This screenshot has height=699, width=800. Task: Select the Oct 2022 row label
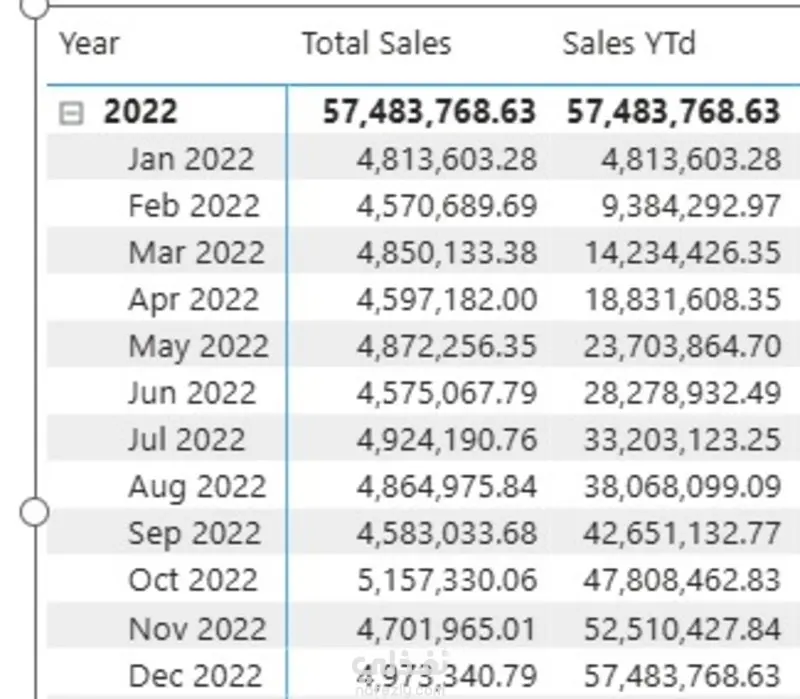[193, 581]
